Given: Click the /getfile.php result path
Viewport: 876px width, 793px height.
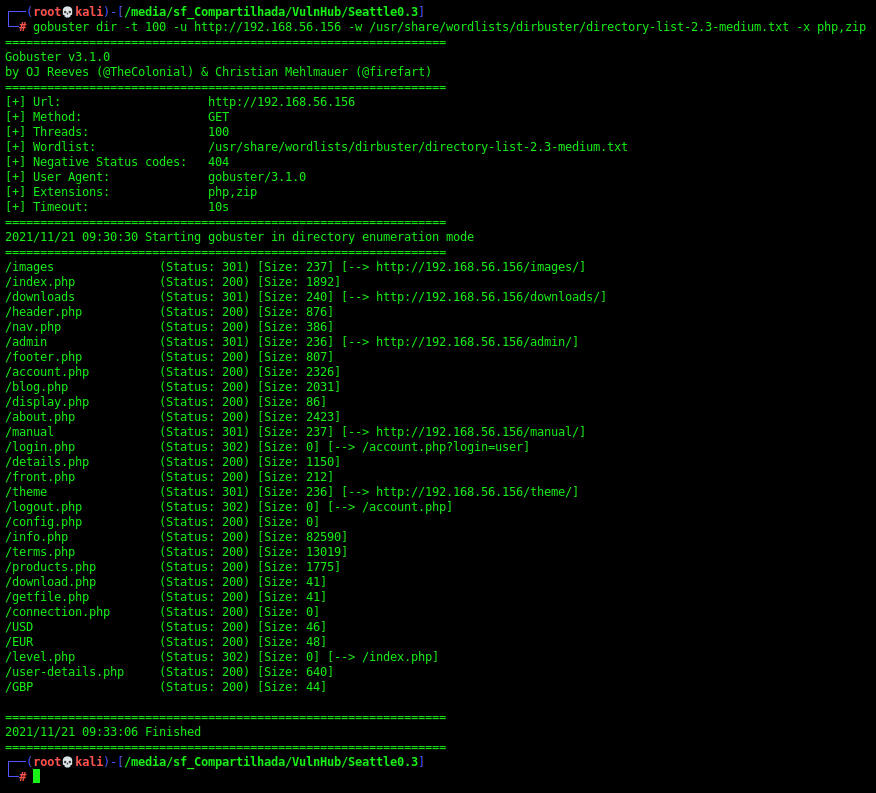Looking at the screenshot, I should pos(47,597).
